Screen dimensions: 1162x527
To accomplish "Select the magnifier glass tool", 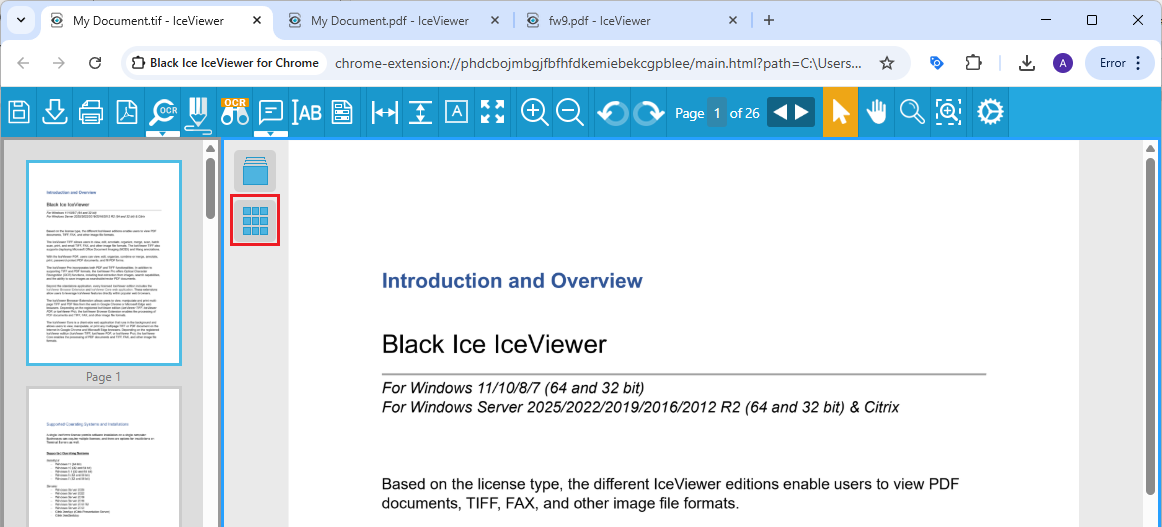I will coord(912,113).
